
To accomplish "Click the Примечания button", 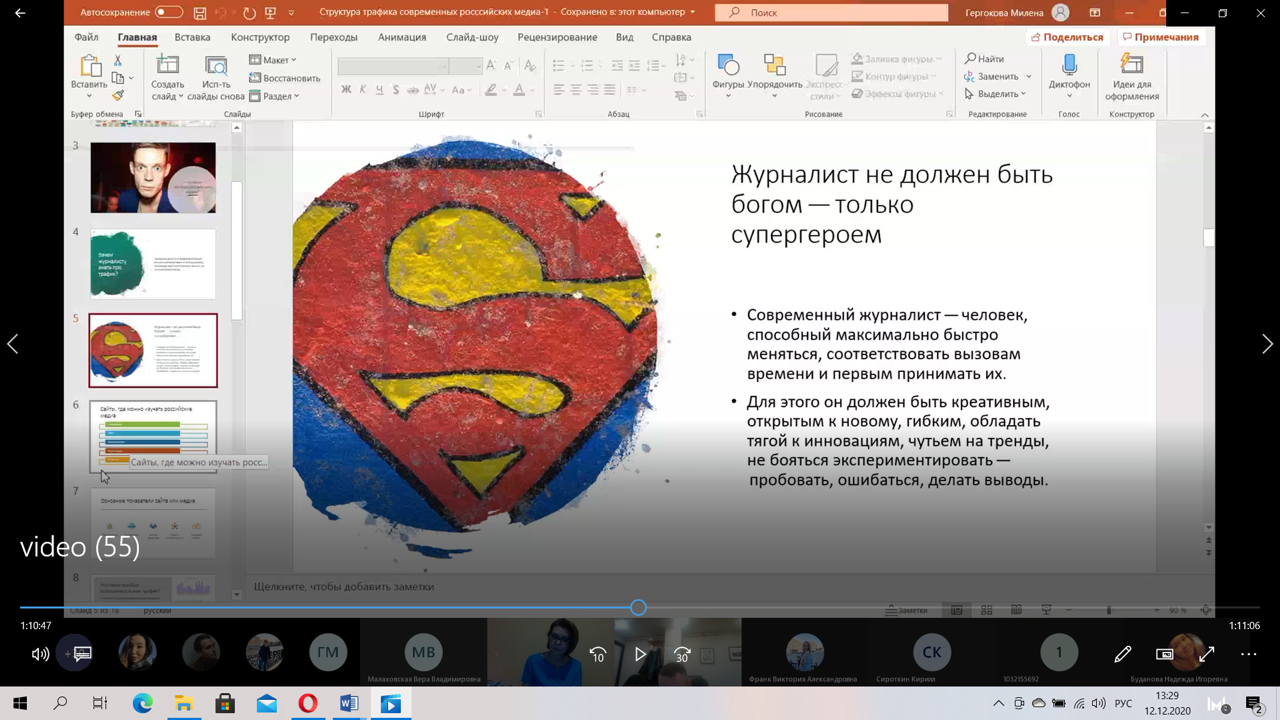I will pyautogui.click(x=1159, y=37).
